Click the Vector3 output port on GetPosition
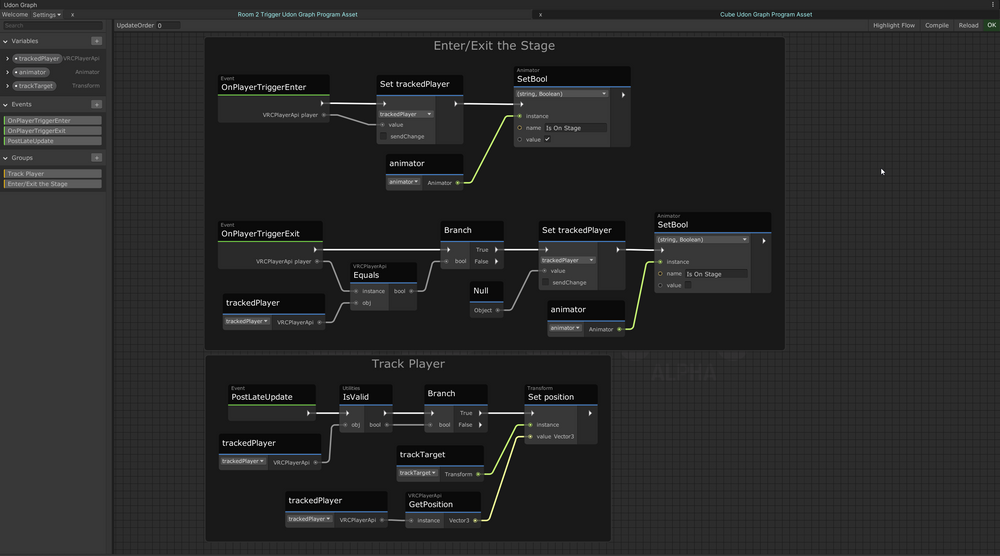 [475, 520]
